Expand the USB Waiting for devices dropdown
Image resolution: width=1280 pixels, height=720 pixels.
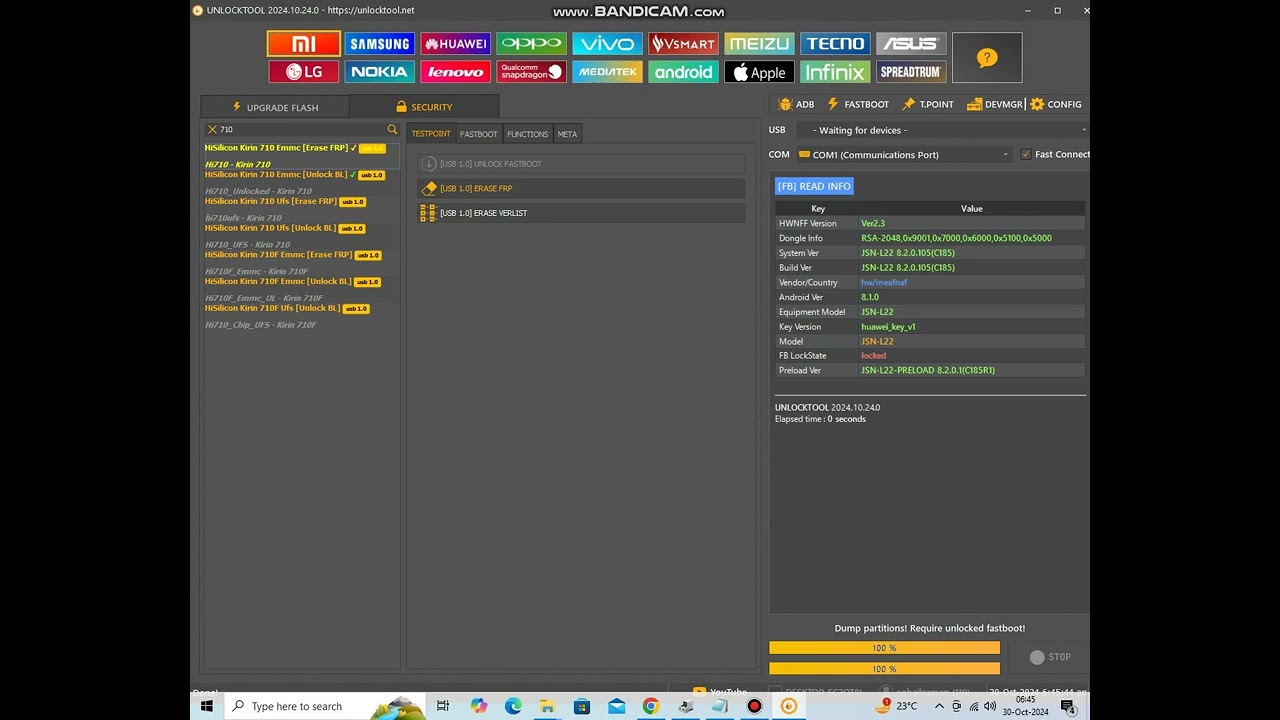945,130
